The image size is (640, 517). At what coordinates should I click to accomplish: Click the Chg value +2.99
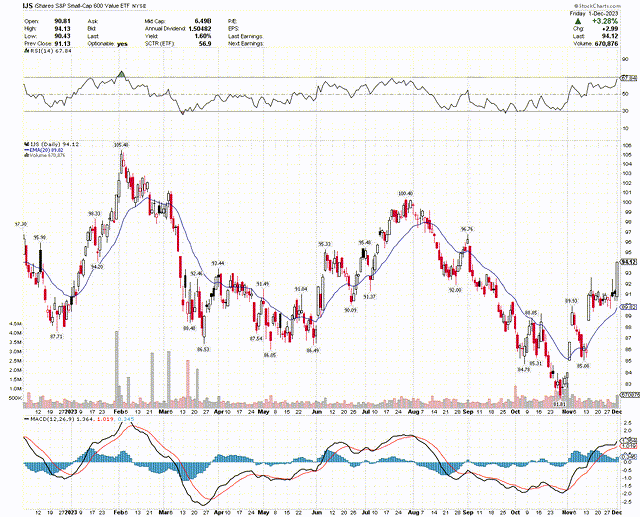pyautogui.click(x=609, y=29)
